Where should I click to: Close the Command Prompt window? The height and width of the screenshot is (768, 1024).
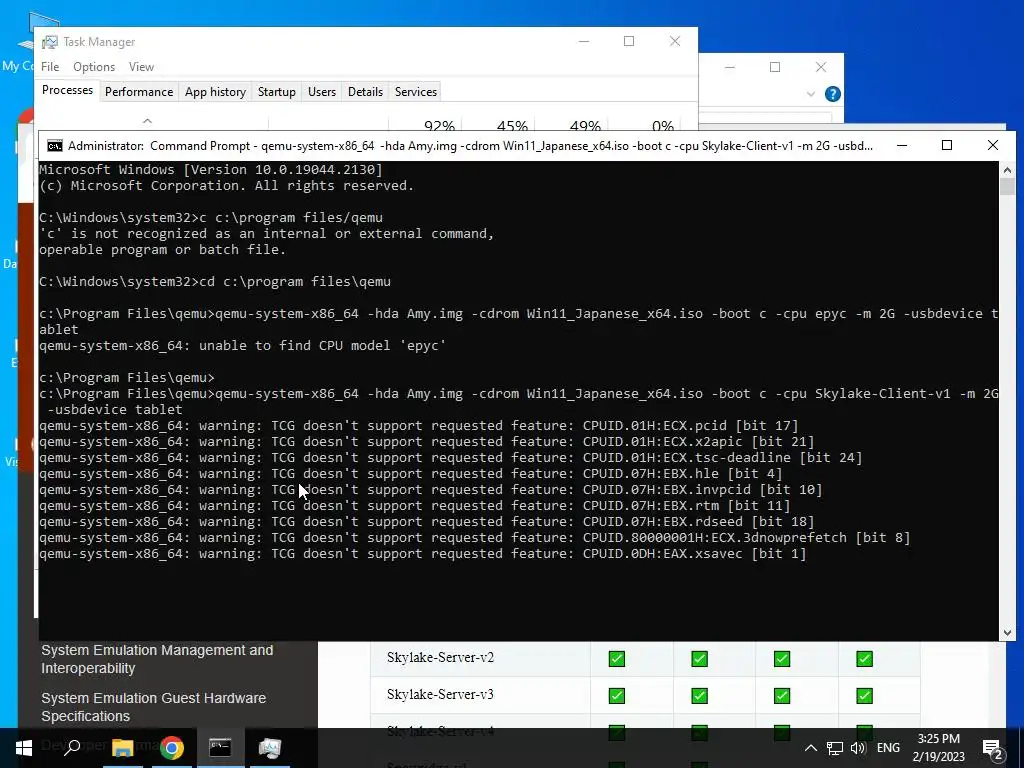pos(993,146)
